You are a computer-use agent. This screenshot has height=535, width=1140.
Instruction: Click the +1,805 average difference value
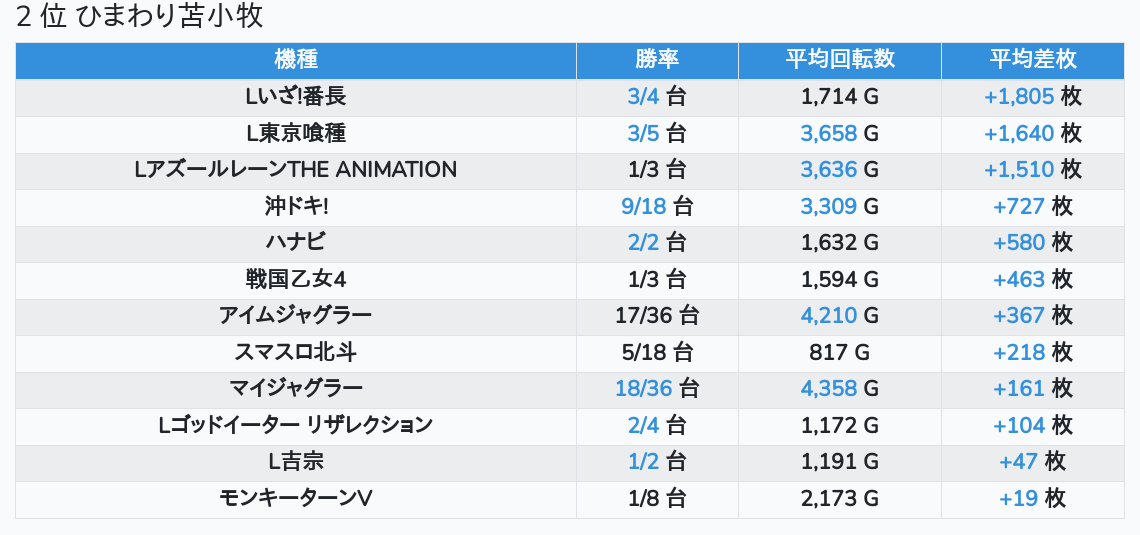pyautogui.click(x=1019, y=97)
